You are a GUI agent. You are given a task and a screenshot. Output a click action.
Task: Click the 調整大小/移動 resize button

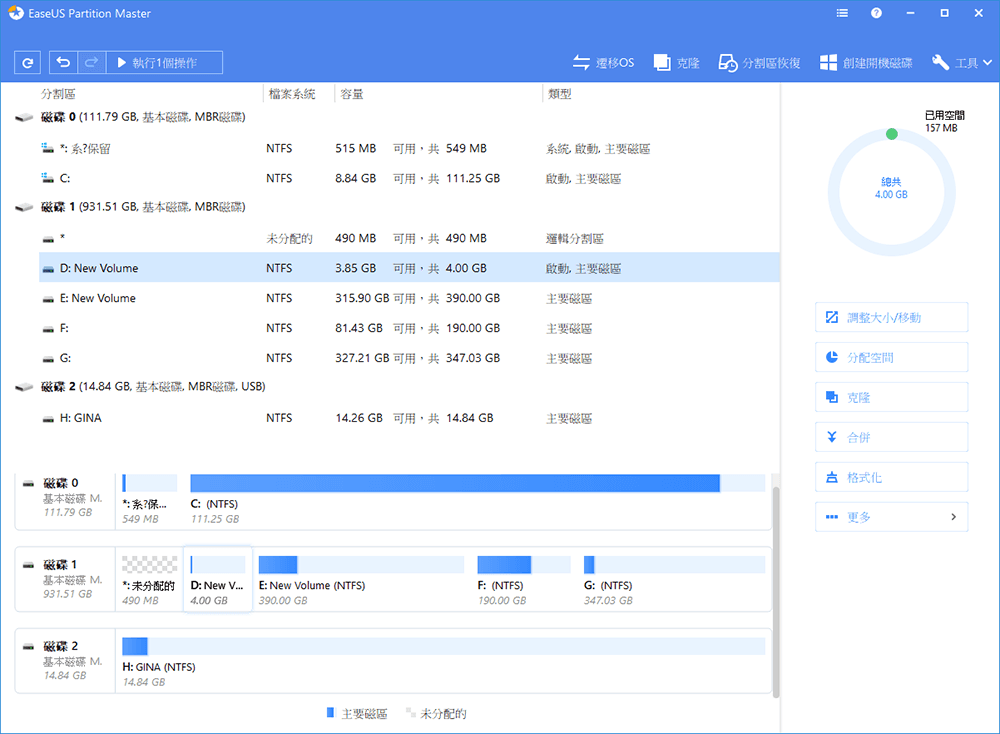coord(892,317)
